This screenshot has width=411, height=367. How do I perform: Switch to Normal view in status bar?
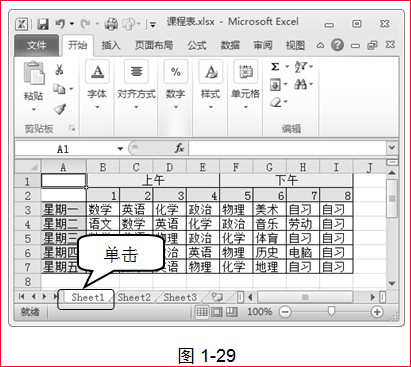tap(202, 312)
